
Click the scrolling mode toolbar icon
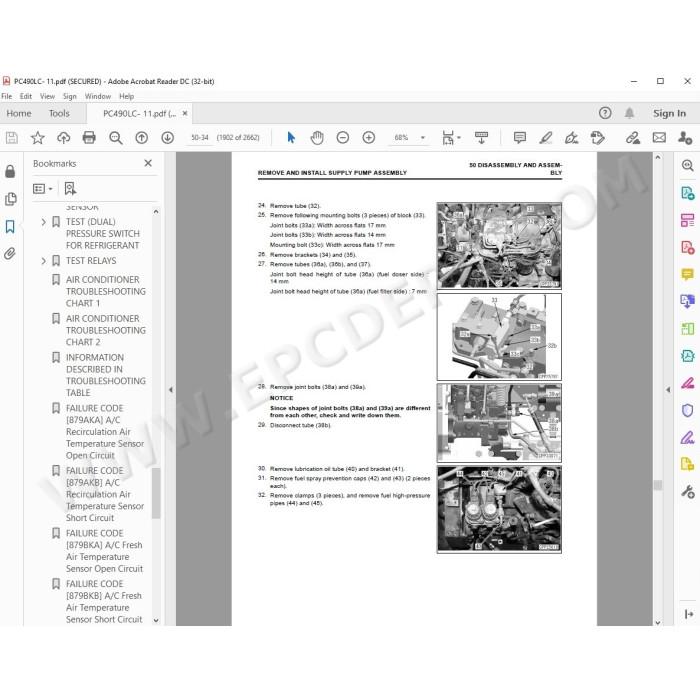point(481,138)
